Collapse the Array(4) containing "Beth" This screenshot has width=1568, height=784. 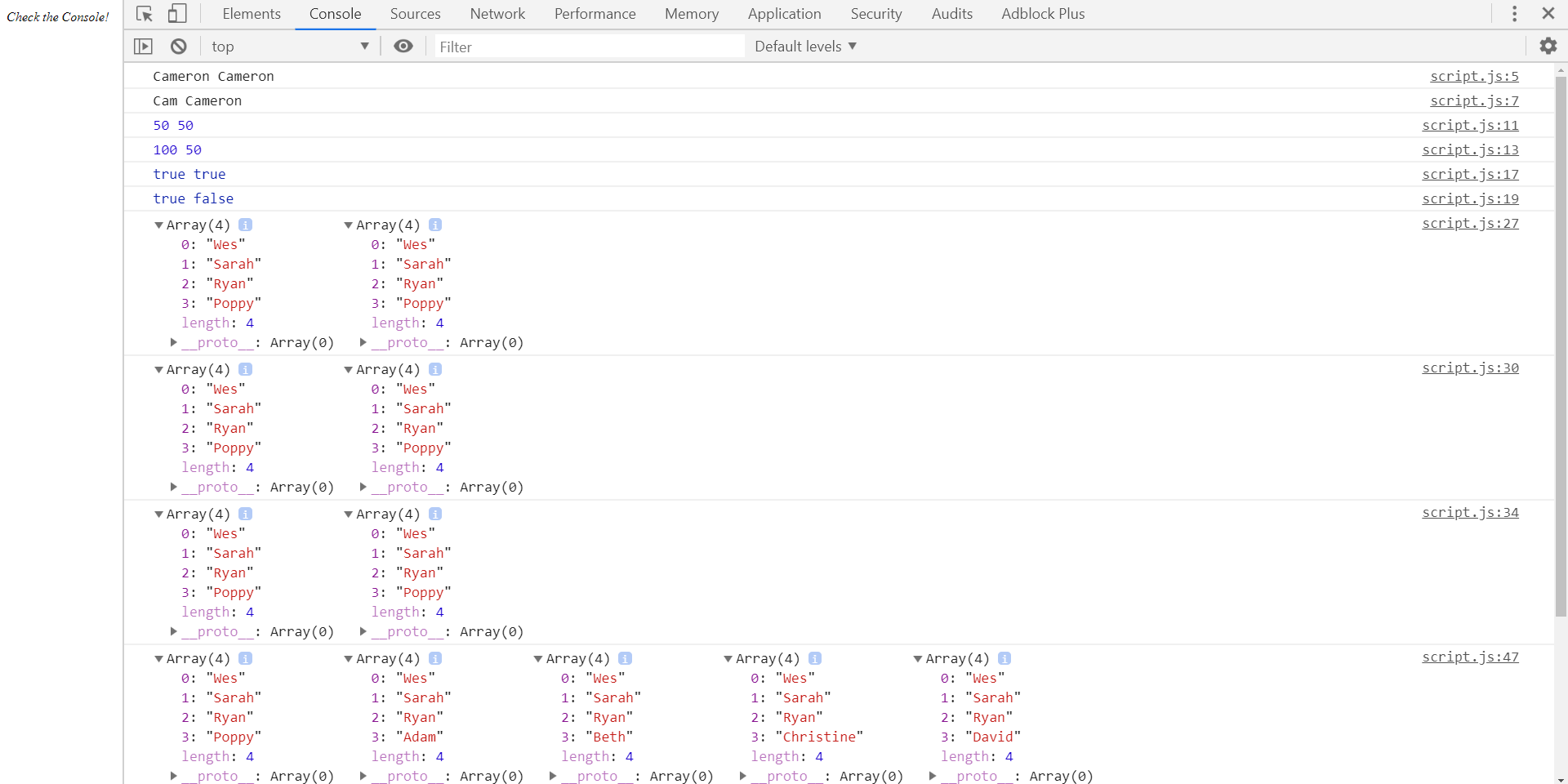538,658
